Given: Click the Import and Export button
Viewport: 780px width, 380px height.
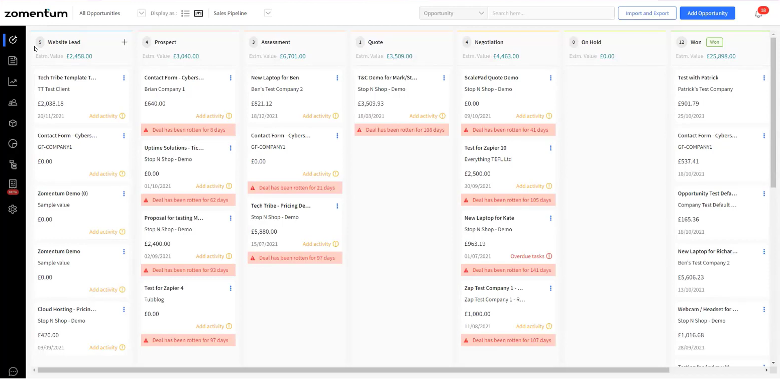Looking at the screenshot, I should tap(647, 13).
